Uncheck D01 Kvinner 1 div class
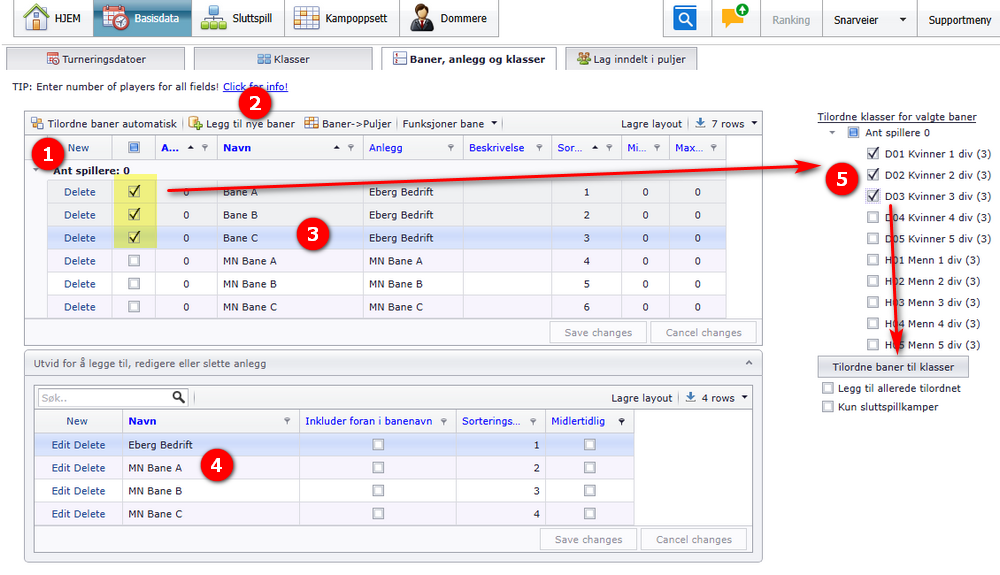This screenshot has width=1000, height=575. click(873, 154)
